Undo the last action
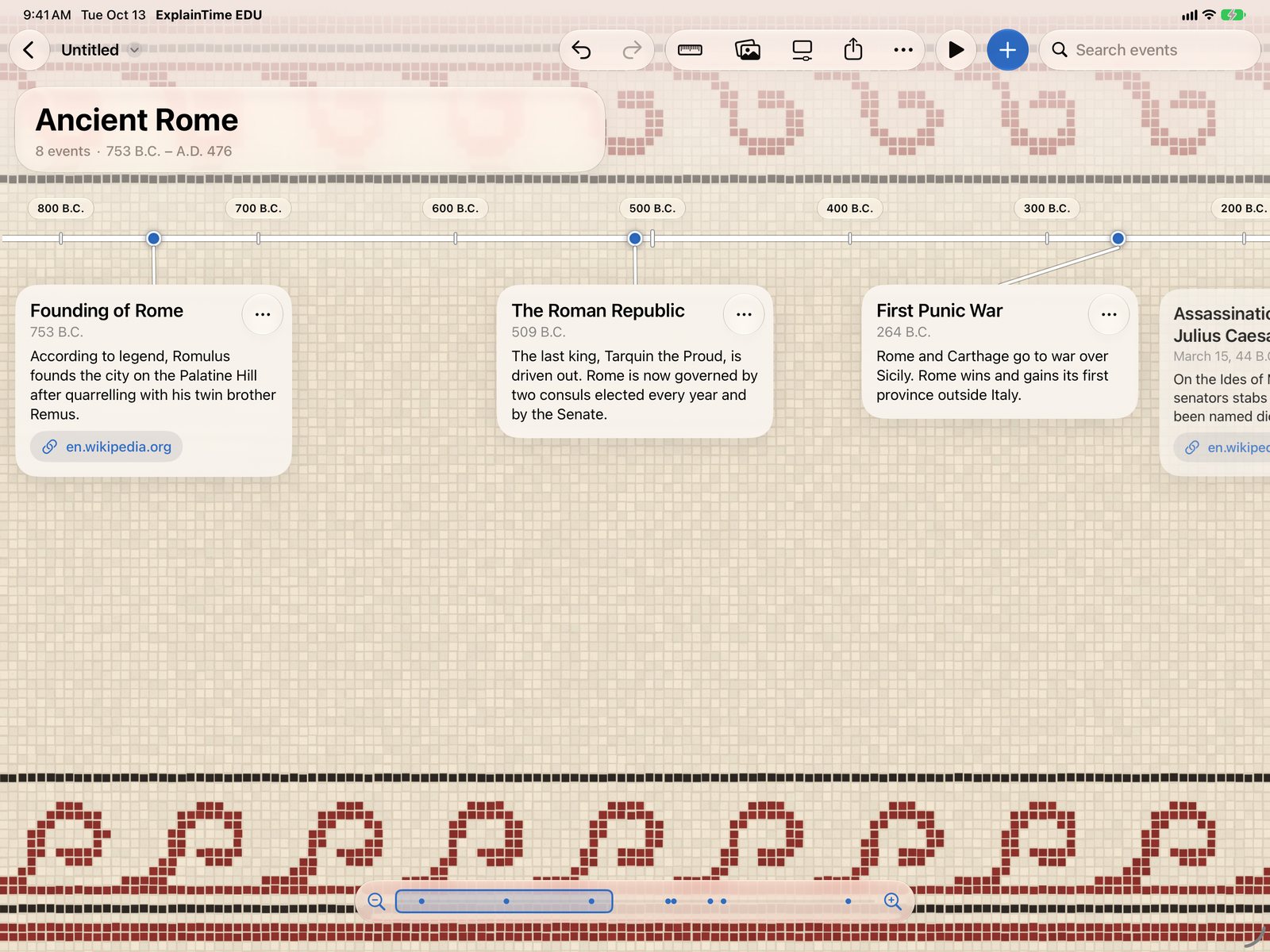 (x=582, y=50)
